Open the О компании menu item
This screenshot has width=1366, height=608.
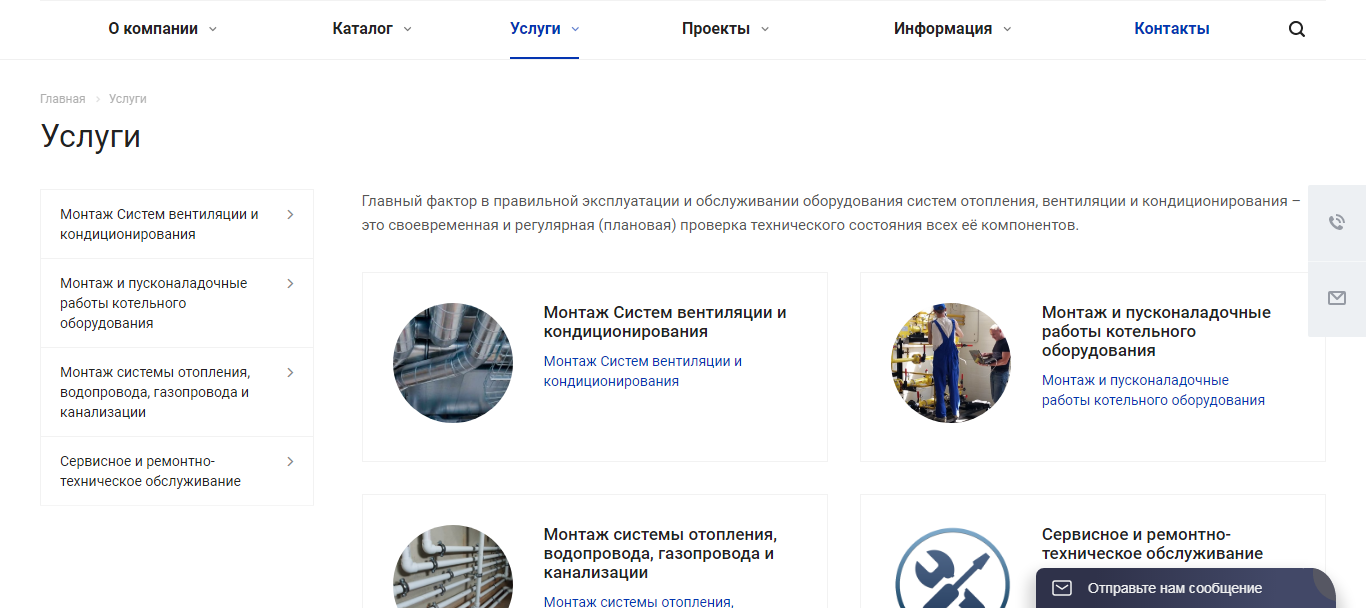153,29
